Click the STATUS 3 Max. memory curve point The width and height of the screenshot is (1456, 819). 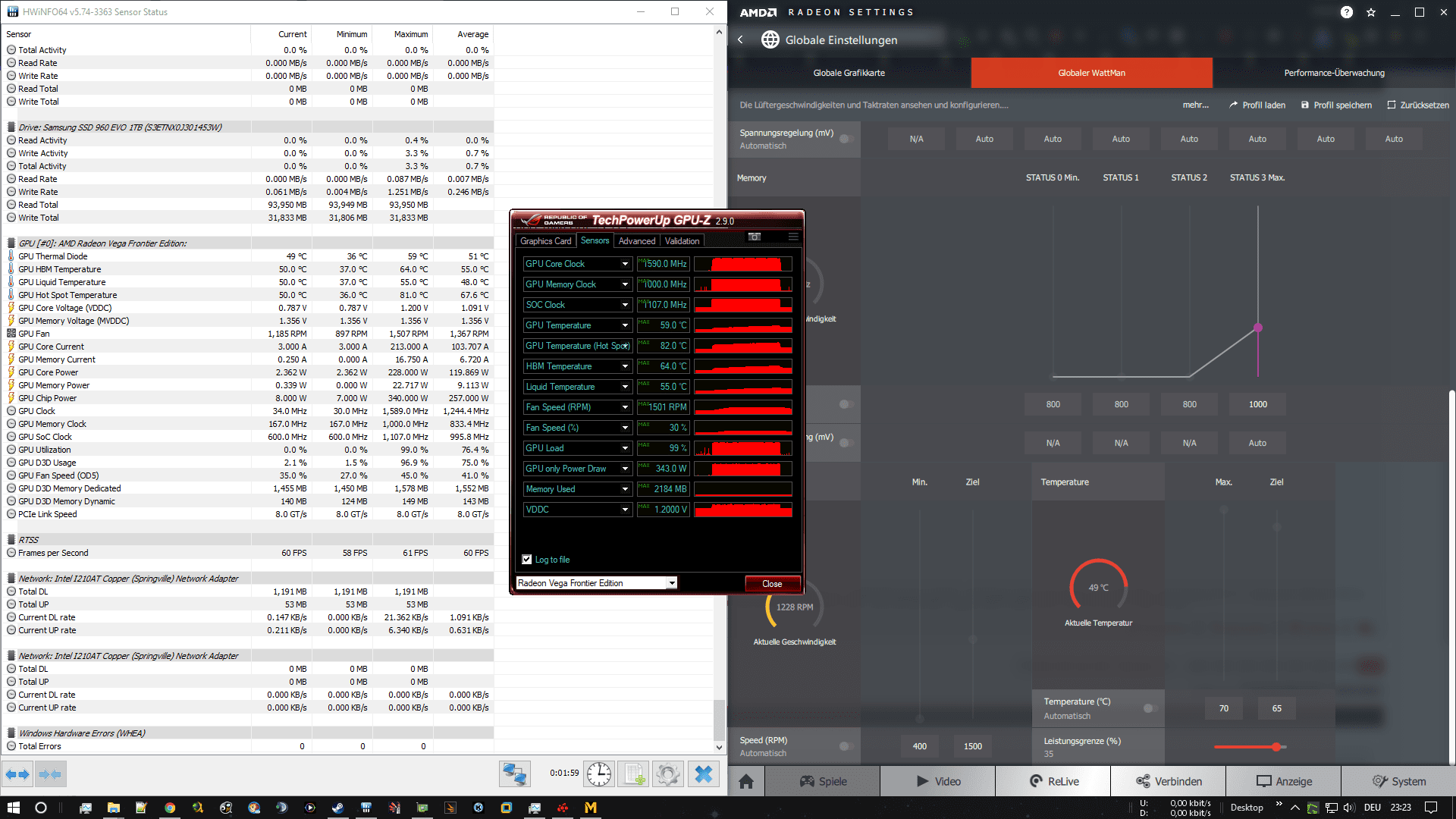pyautogui.click(x=1258, y=328)
